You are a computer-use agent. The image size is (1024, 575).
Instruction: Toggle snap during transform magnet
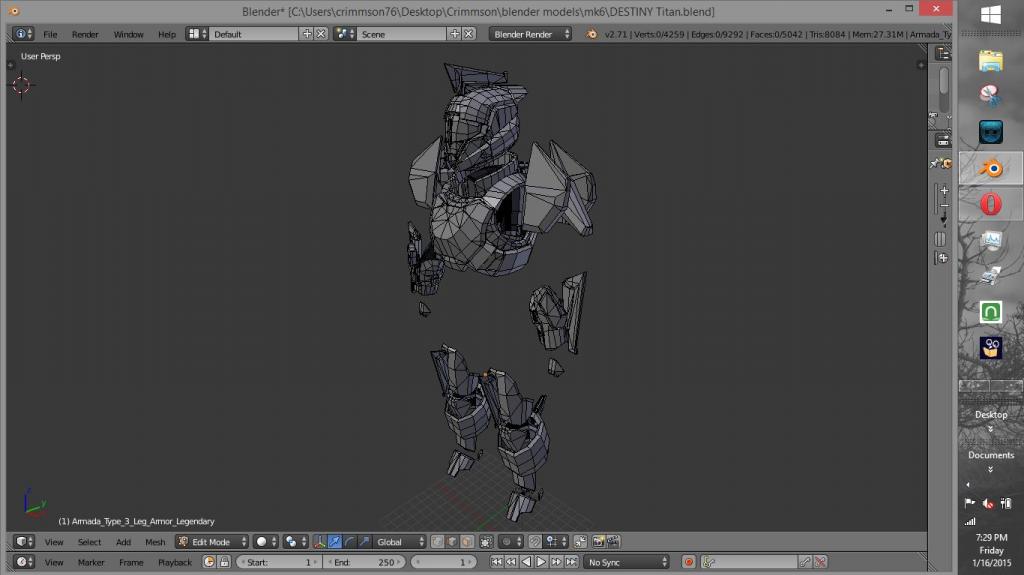tap(535, 542)
